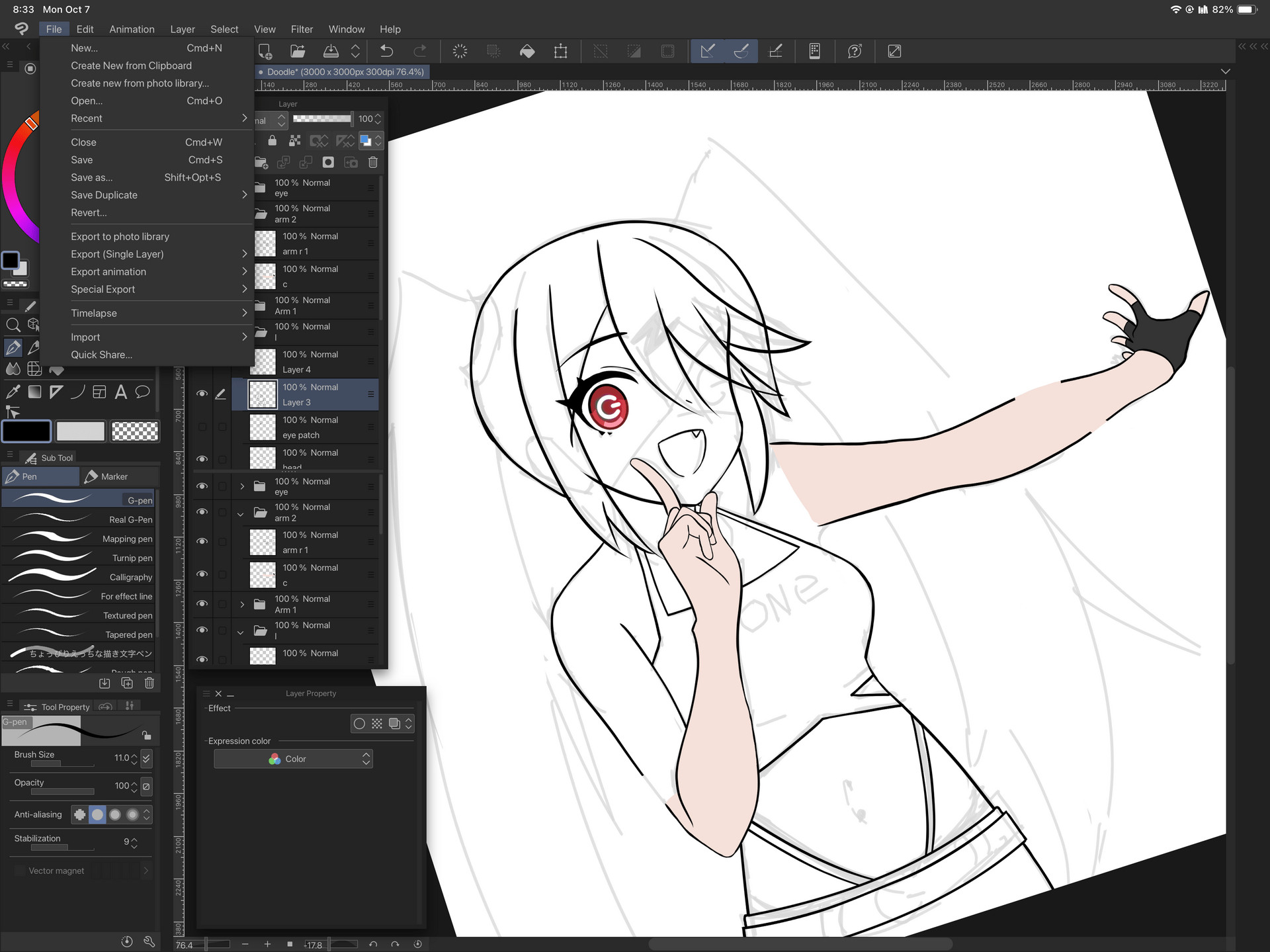Viewport: 1270px width, 952px height.
Task: Open the Recent submenu arrow
Action: 244,118
